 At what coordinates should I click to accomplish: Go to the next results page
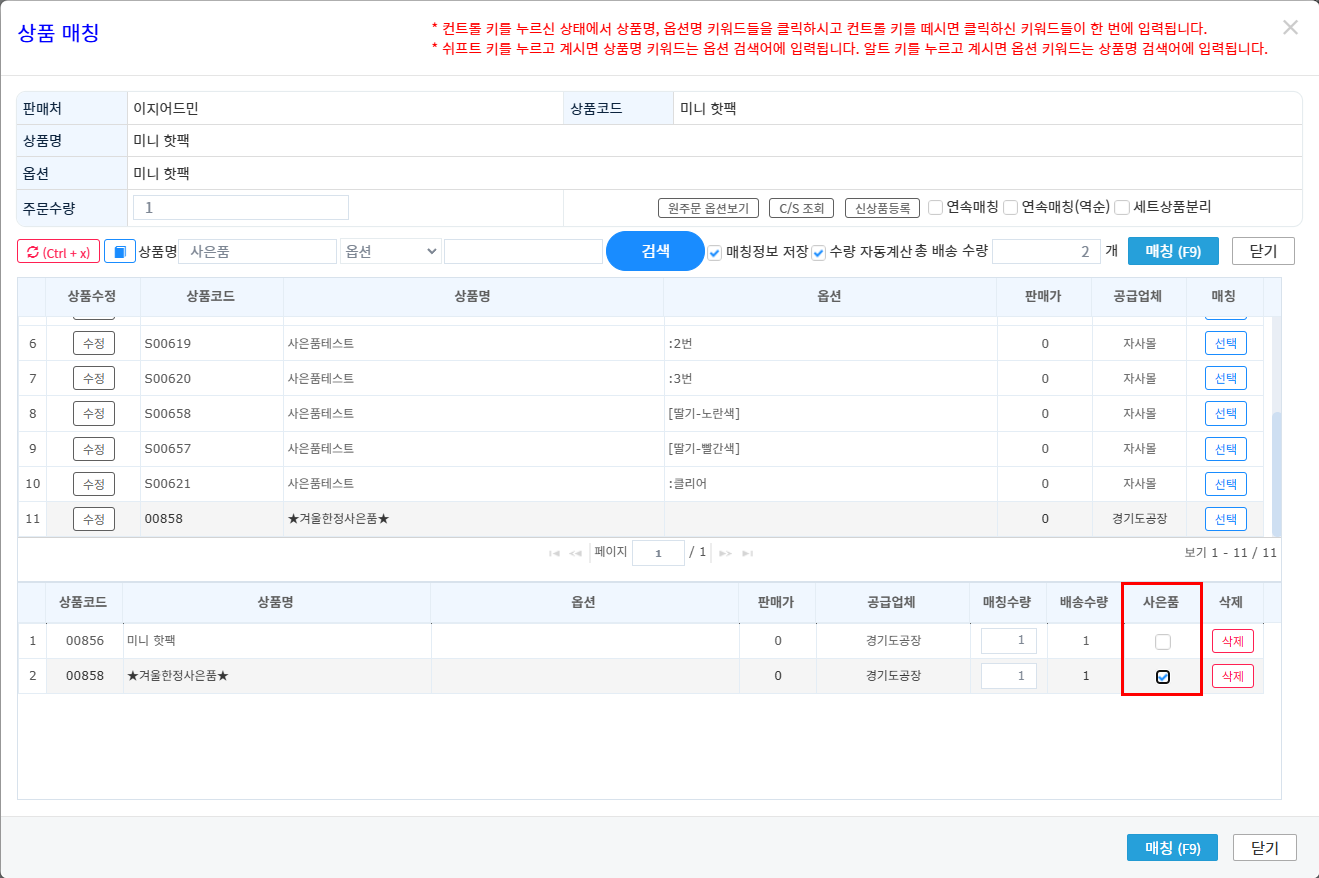pyautogui.click(x=725, y=553)
